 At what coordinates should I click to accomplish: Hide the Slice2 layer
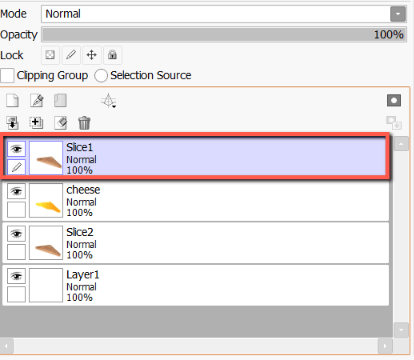pos(16,234)
